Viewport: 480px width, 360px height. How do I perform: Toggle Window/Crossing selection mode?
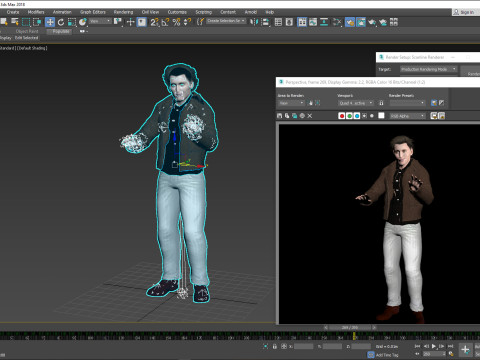tap(37, 22)
